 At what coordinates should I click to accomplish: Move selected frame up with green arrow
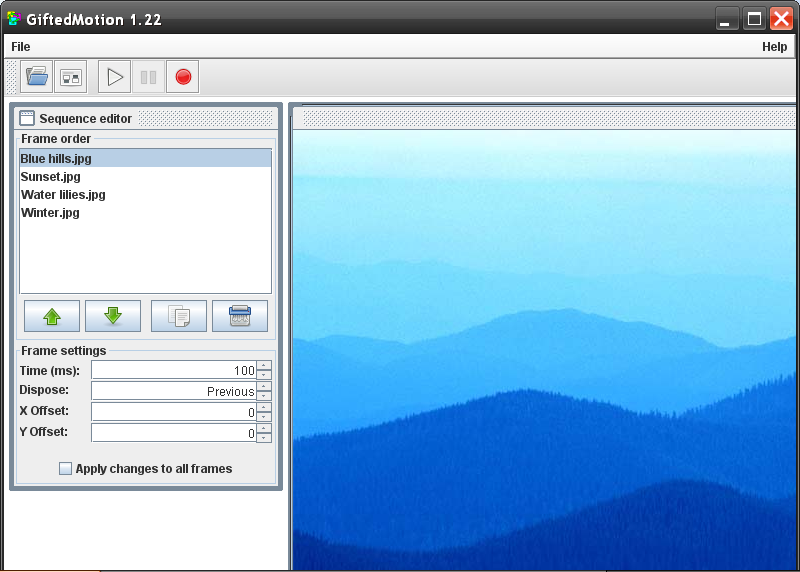point(52,316)
